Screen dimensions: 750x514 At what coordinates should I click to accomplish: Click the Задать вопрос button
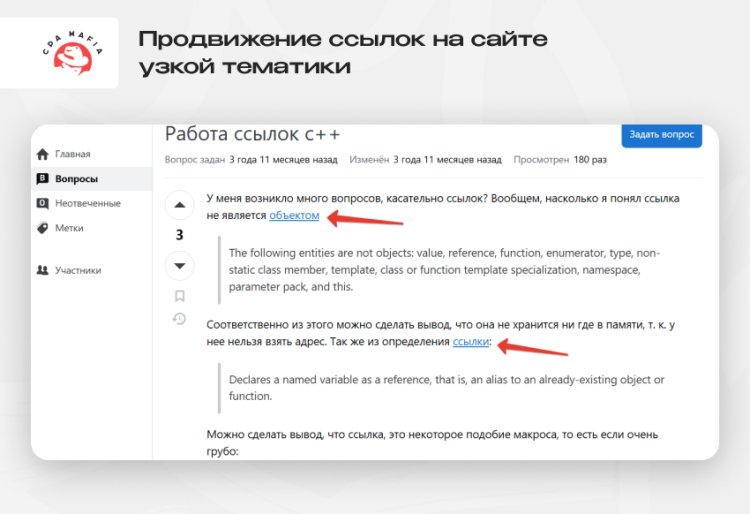[662, 135]
